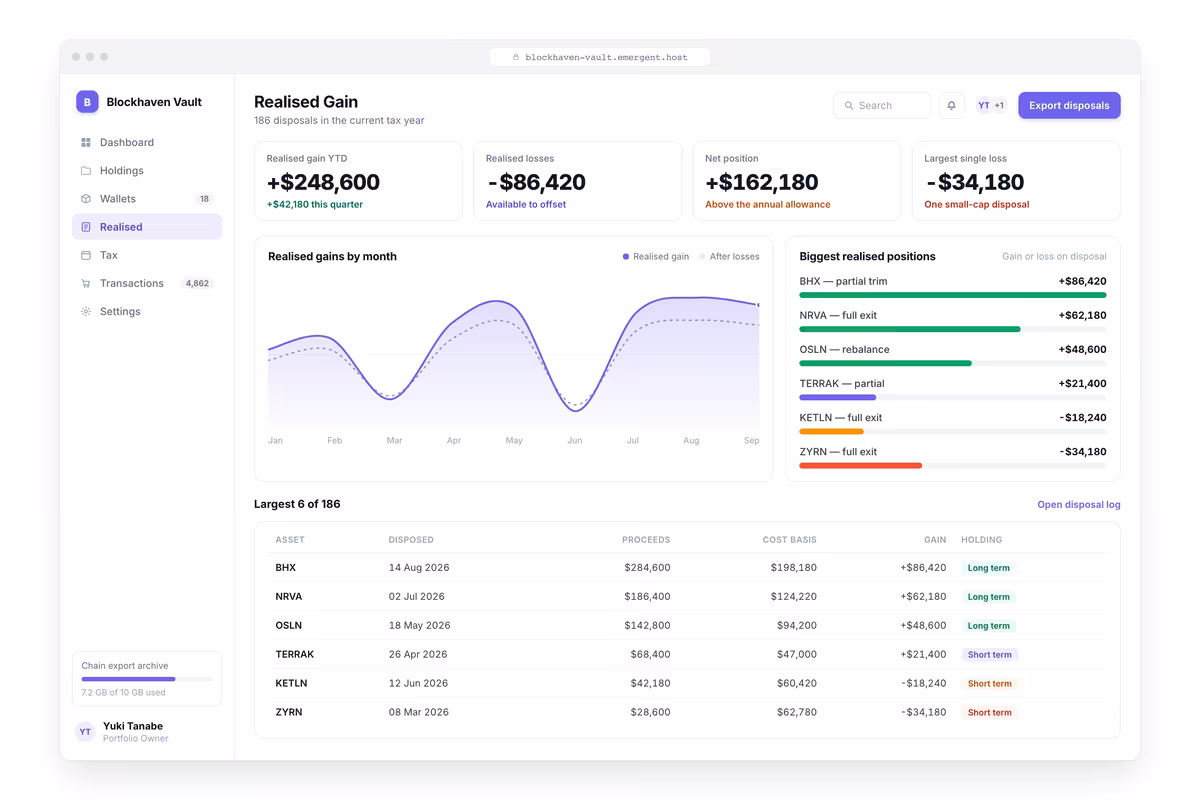Click the lock icon in address bar
The height and width of the screenshot is (800, 1200).
click(516, 58)
